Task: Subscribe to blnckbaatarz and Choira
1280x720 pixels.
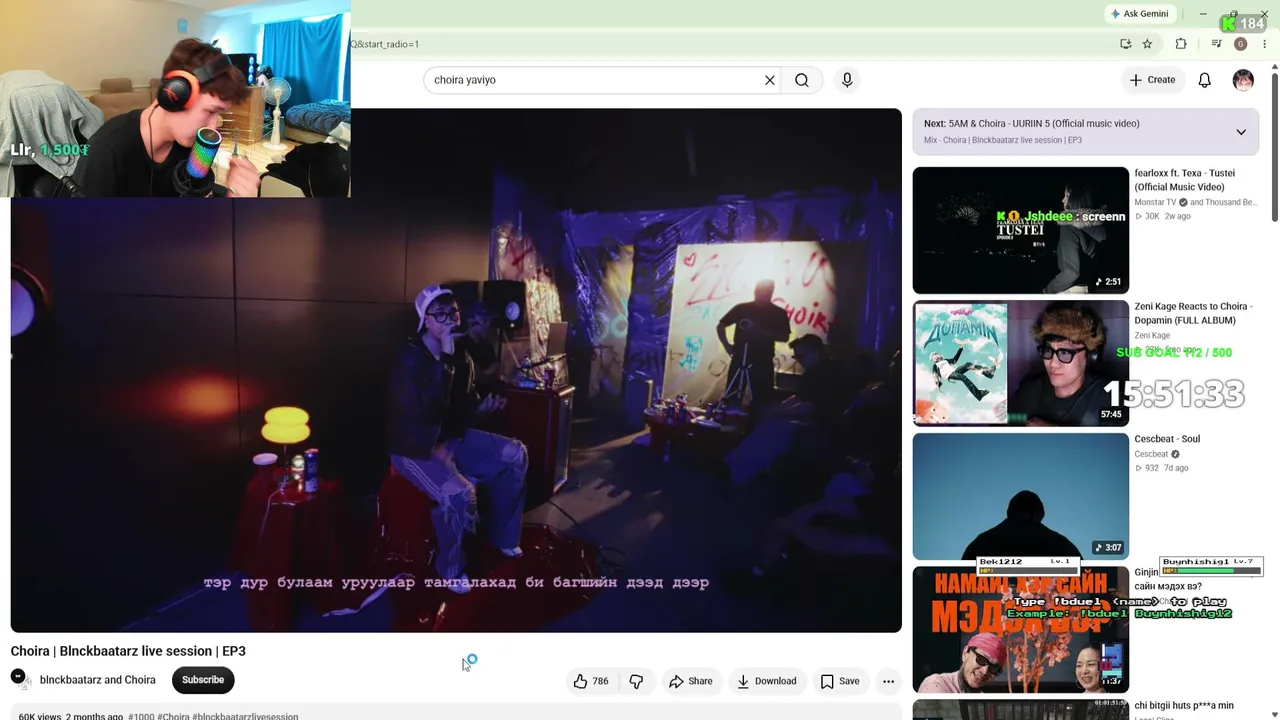Action: pyautogui.click(x=203, y=680)
